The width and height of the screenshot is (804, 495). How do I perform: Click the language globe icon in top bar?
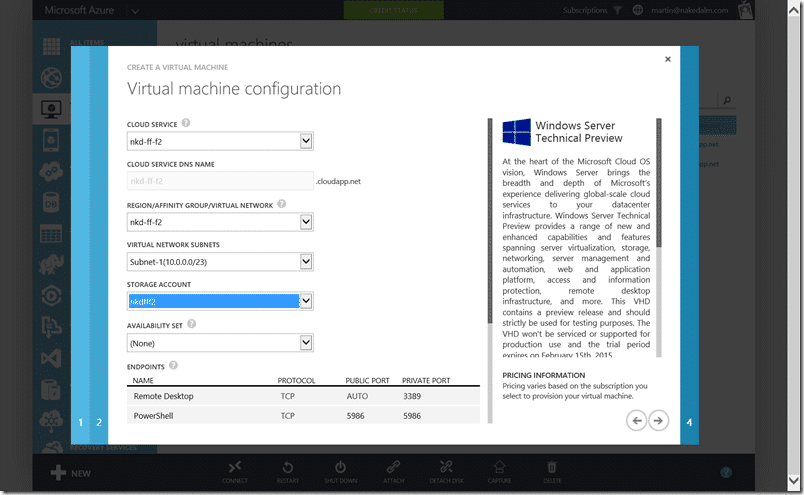[637, 10]
